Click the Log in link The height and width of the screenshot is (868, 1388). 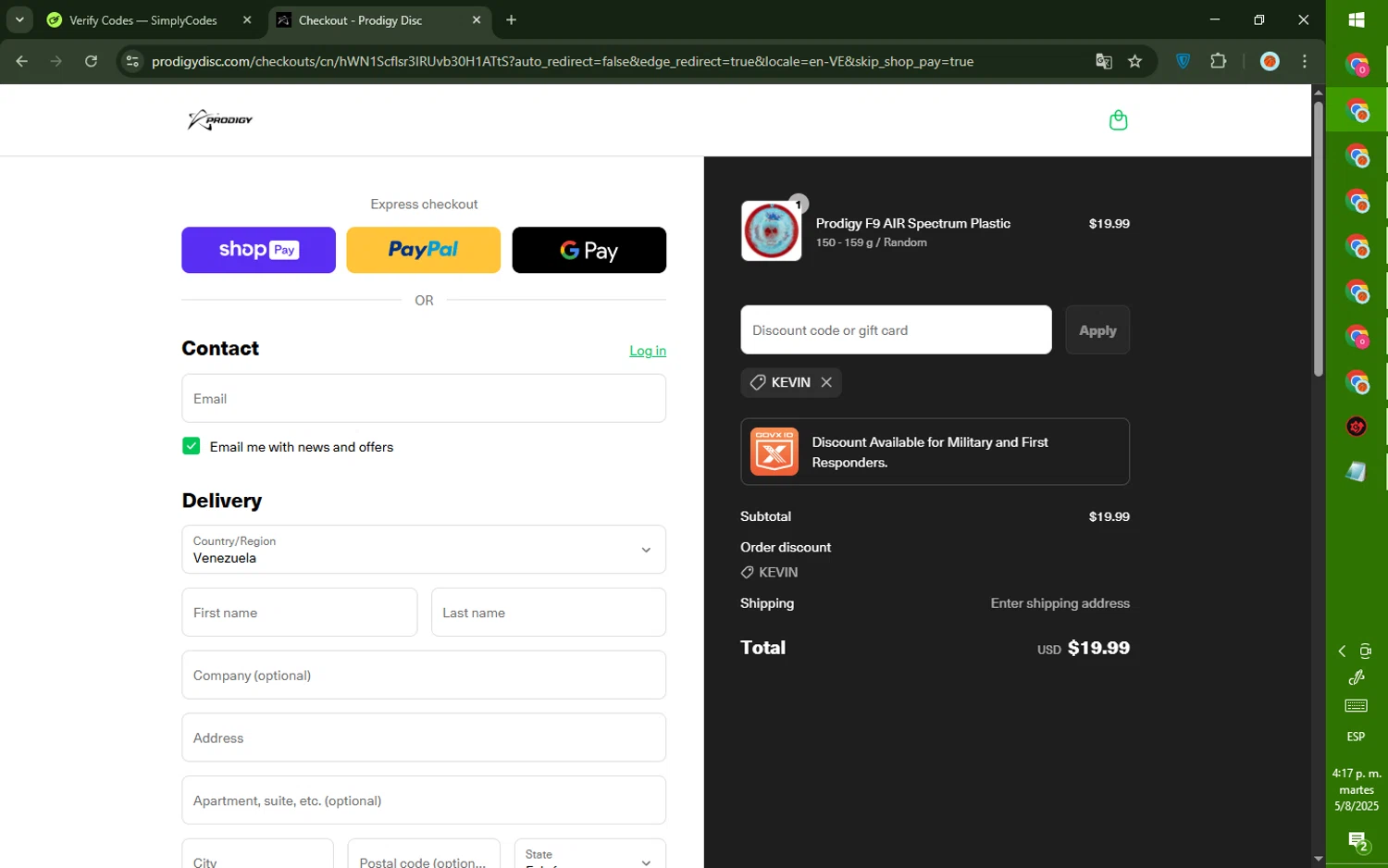pyautogui.click(x=648, y=351)
